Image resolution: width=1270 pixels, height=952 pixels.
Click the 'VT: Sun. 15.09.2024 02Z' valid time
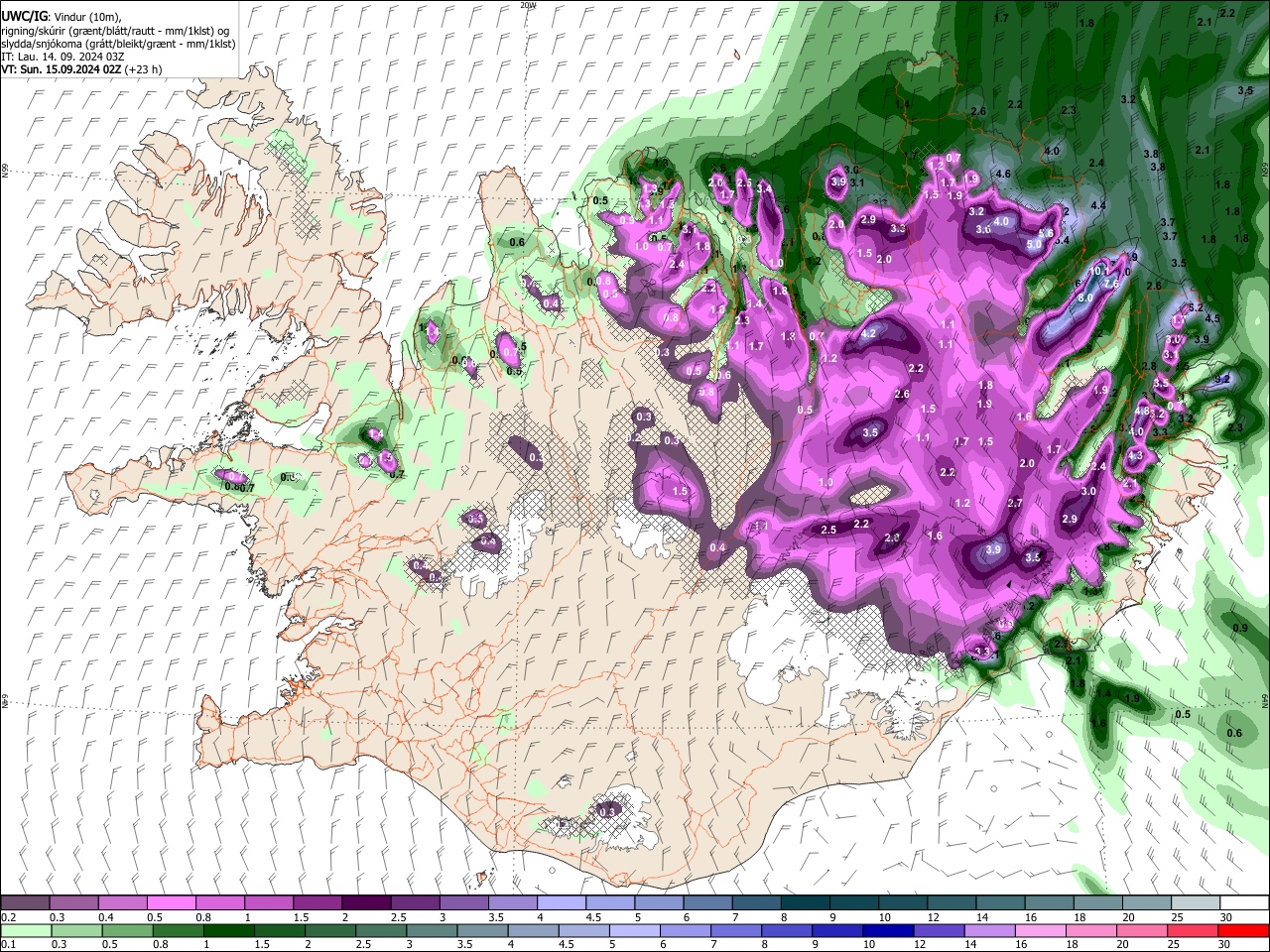(62, 69)
